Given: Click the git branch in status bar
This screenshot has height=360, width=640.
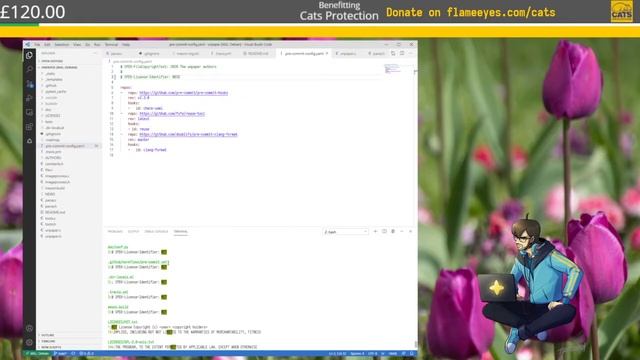Looking at the screenshot, I should pyautogui.click(x=61, y=353).
